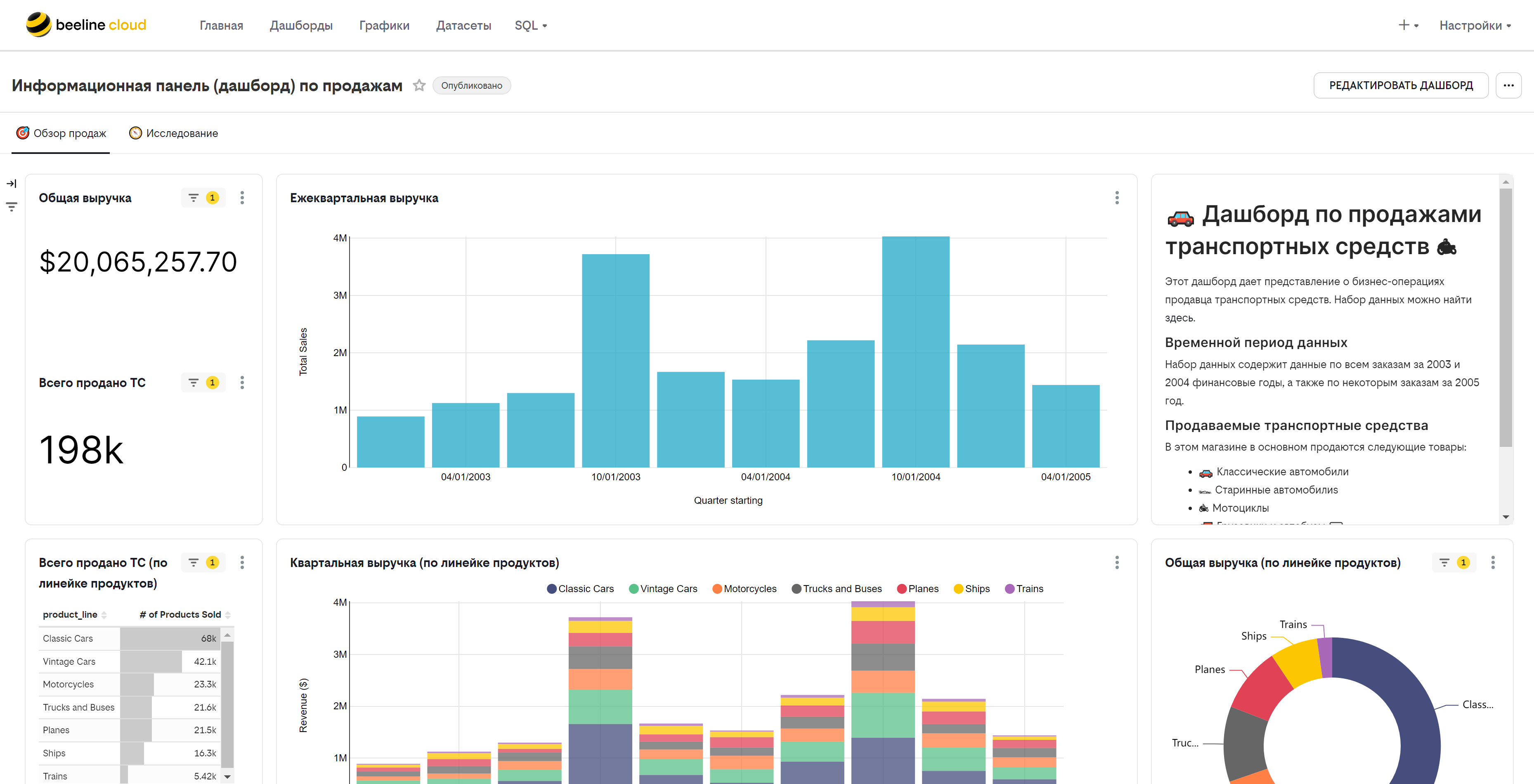Click the tallest 10/01/2004 quarterly revenue bar
The height and width of the screenshot is (784, 1534).
(x=915, y=352)
